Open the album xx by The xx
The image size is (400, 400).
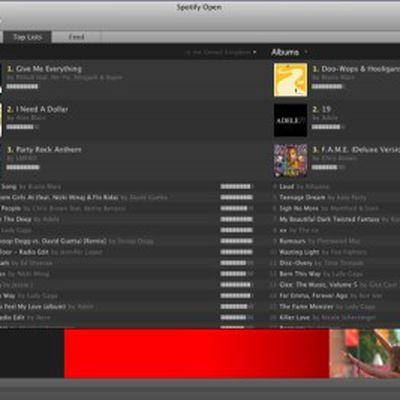pos(283,230)
